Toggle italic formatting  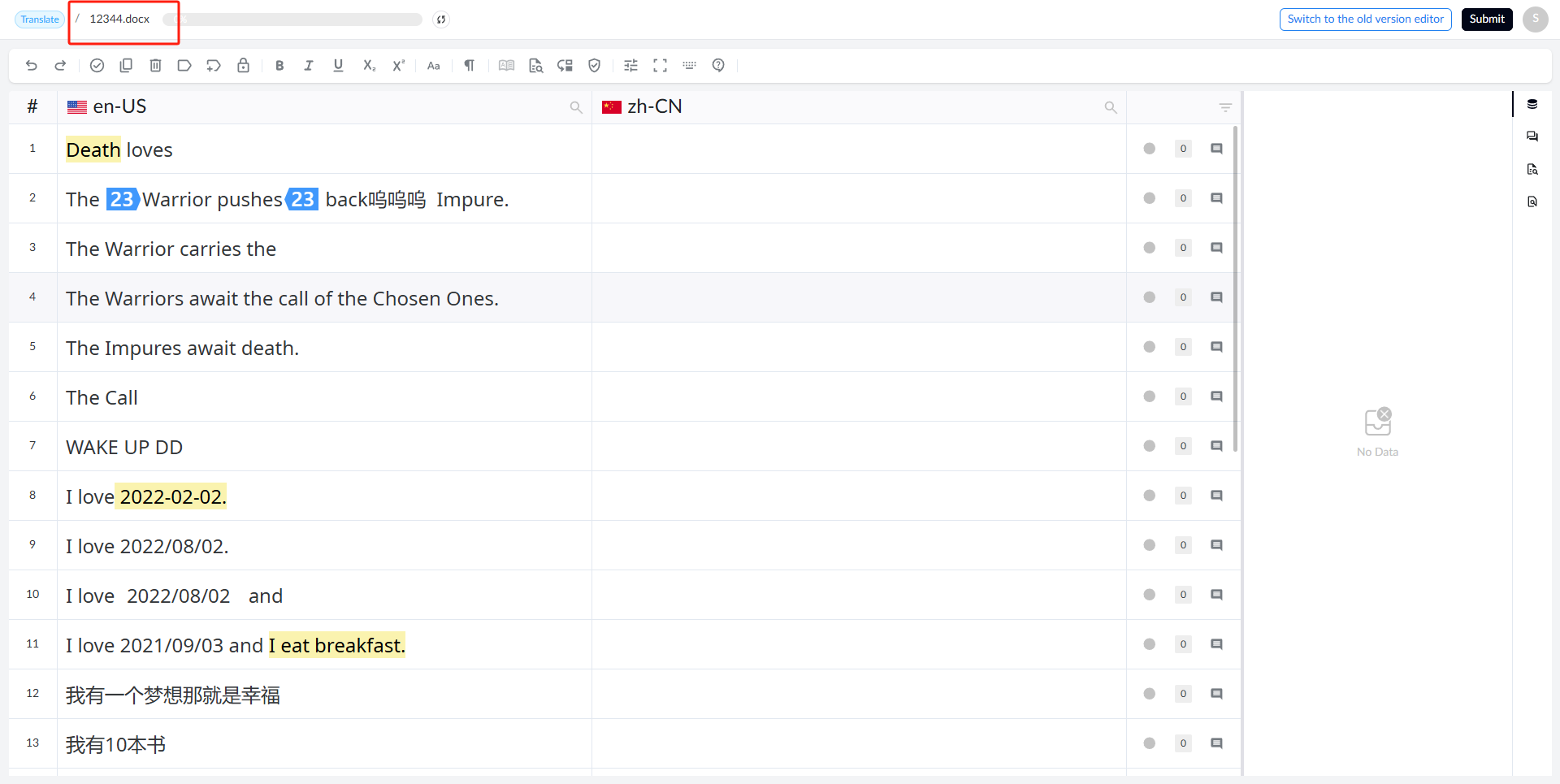tap(309, 66)
